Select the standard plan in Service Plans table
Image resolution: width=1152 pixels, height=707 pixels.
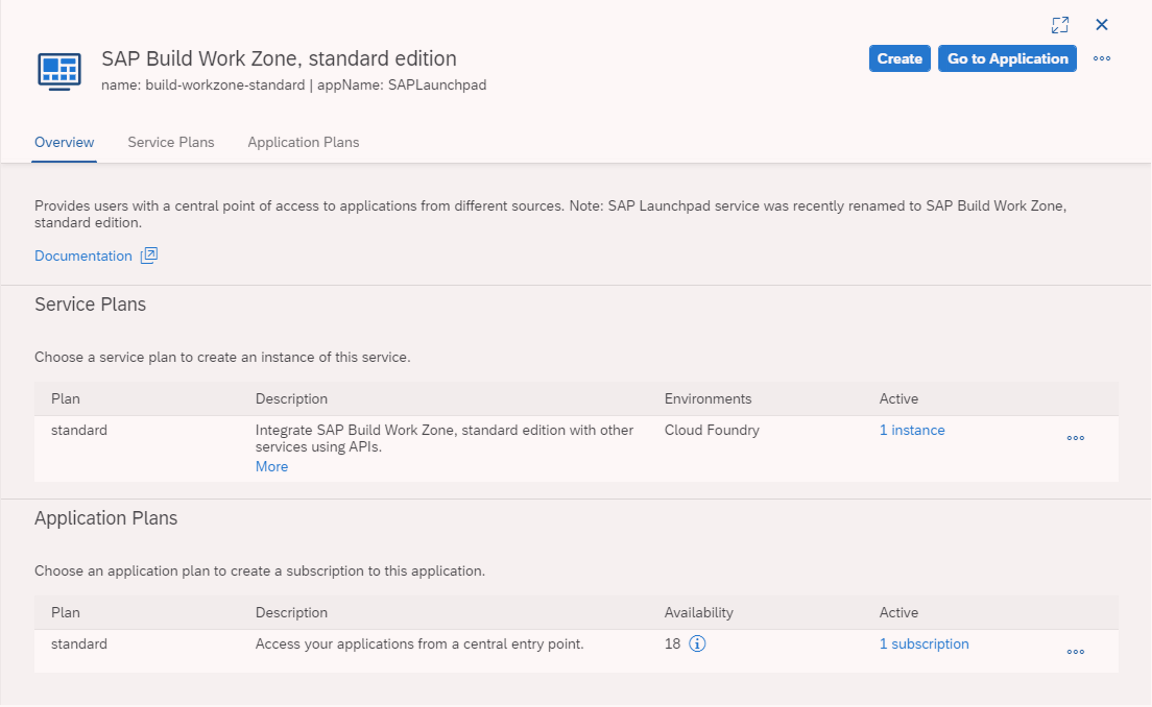[x=79, y=430]
